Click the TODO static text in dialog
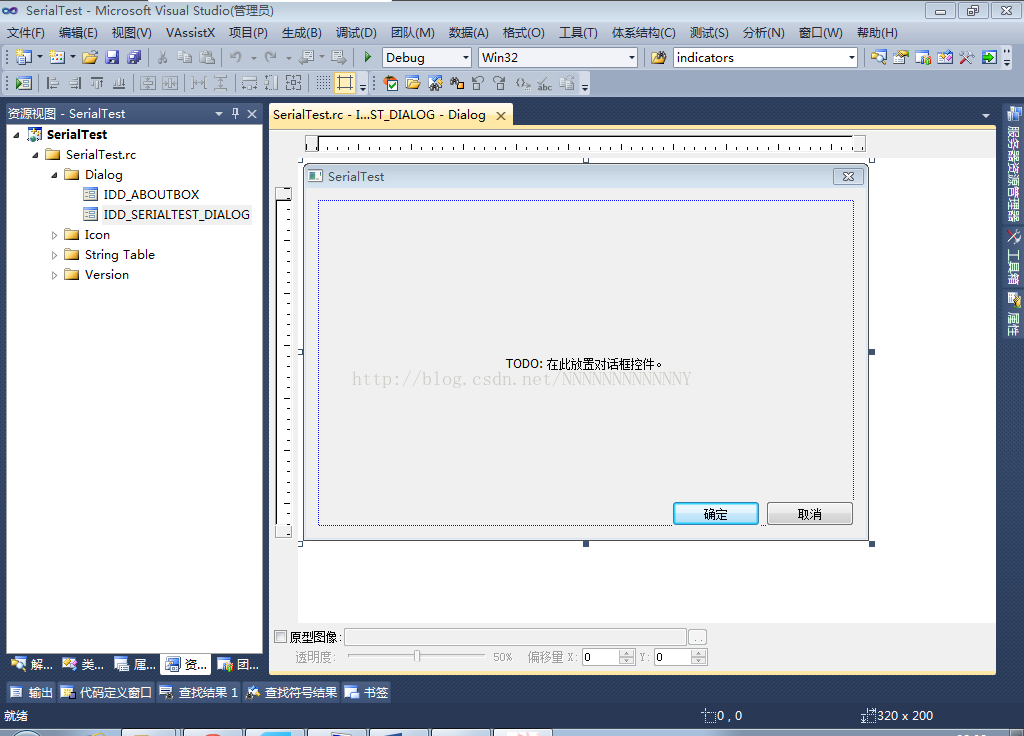 click(x=584, y=364)
